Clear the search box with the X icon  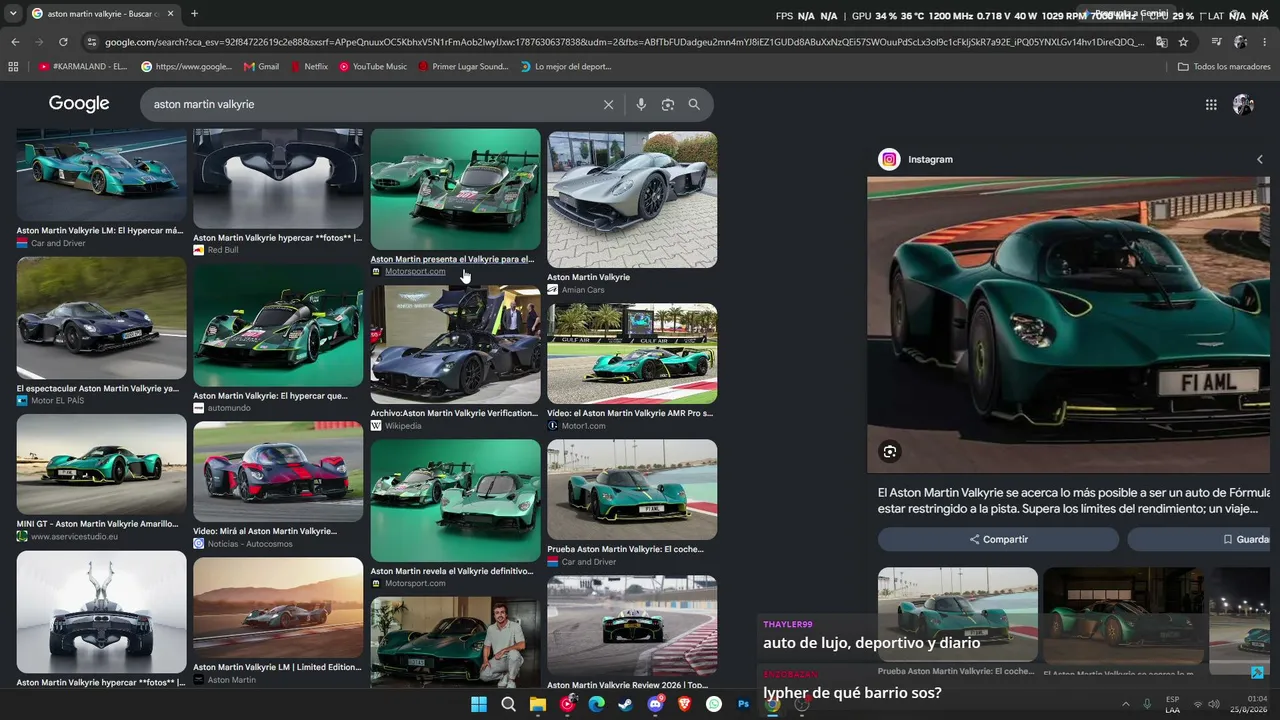tap(608, 105)
